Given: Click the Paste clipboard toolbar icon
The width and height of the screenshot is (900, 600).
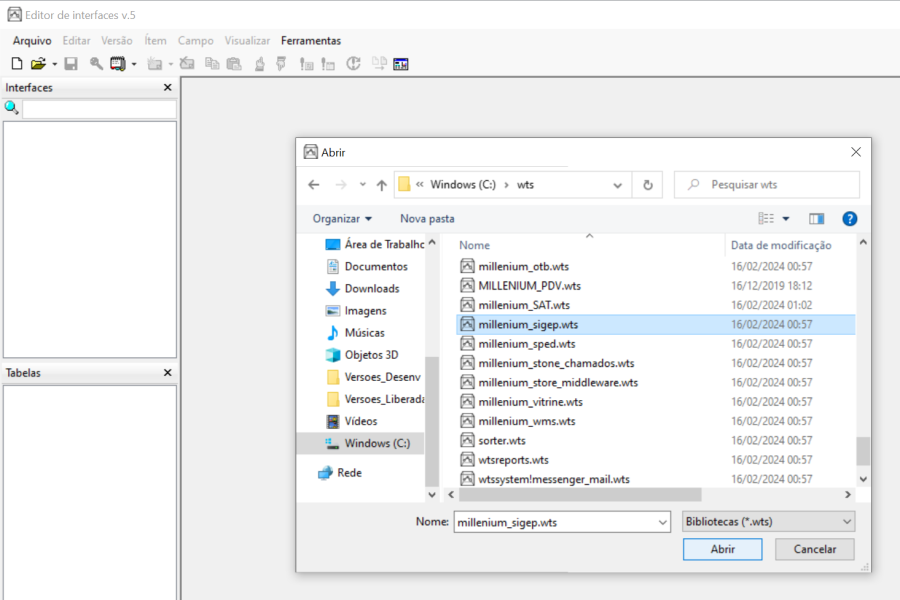Looking at the screenshot, I should pyautogui.click(x=234, y=64).
